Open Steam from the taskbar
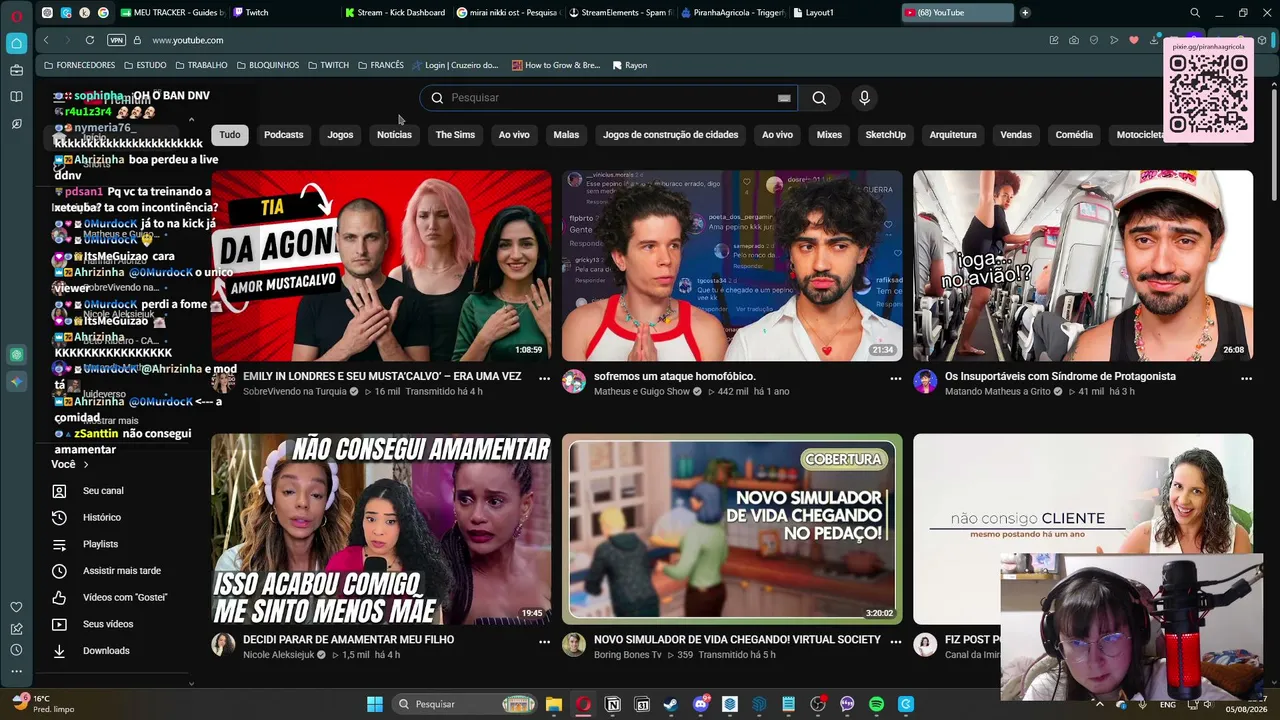Screen dimensions: 1280x720 click(x=671, y=704)
